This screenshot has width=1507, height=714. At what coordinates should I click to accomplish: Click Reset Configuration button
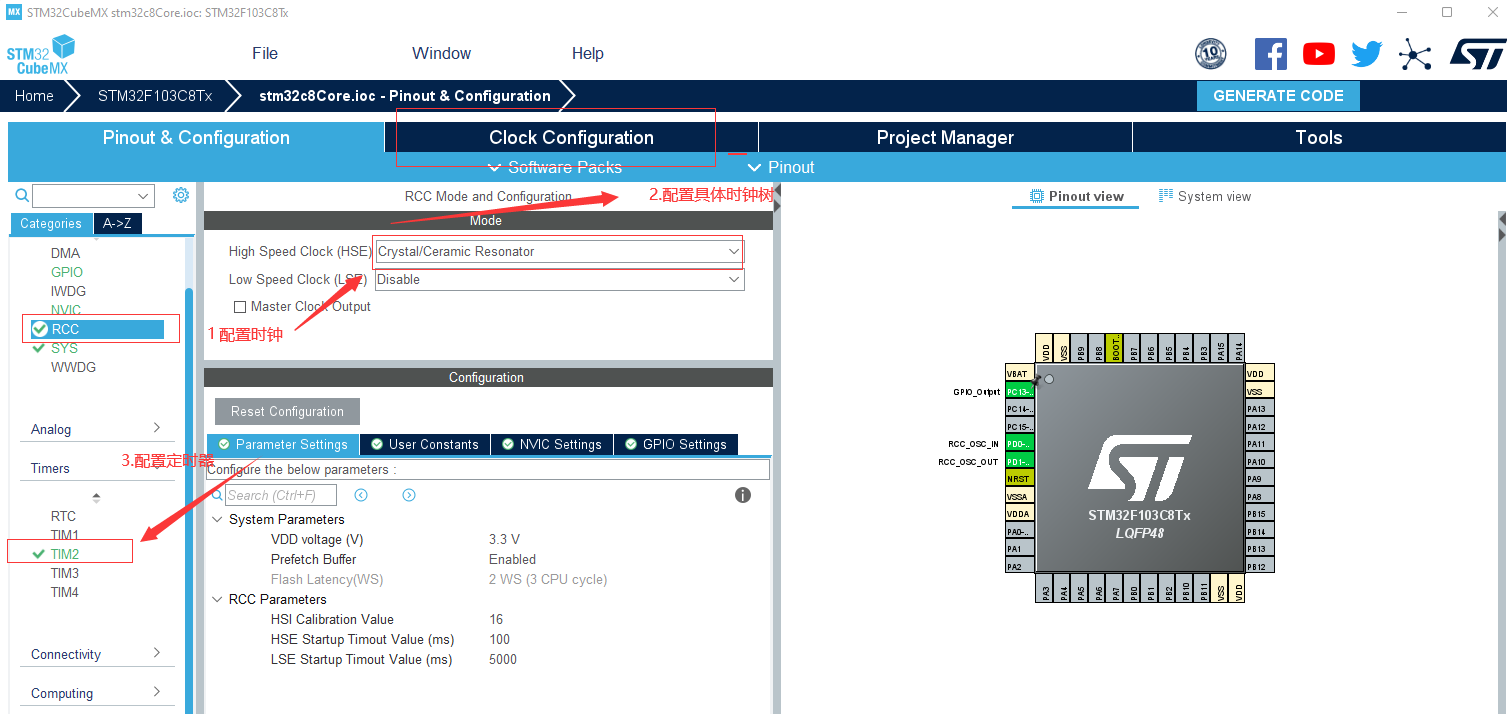[x=287, y=412]
